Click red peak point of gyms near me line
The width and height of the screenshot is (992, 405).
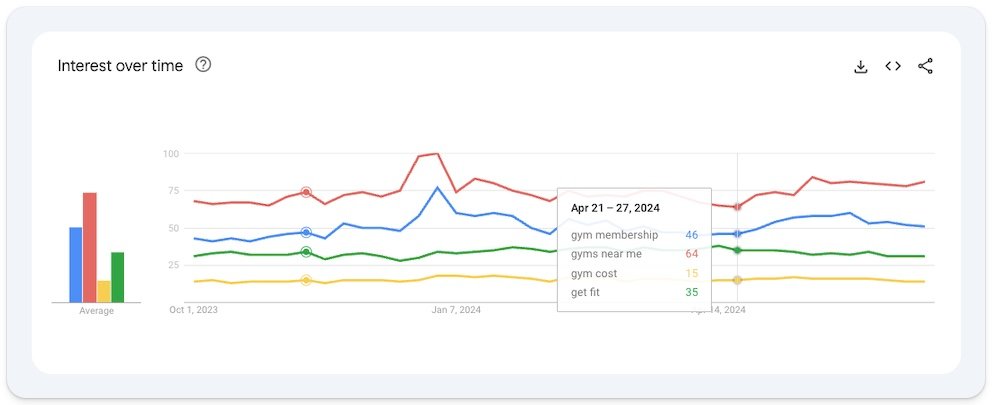[x=436, y=154]
